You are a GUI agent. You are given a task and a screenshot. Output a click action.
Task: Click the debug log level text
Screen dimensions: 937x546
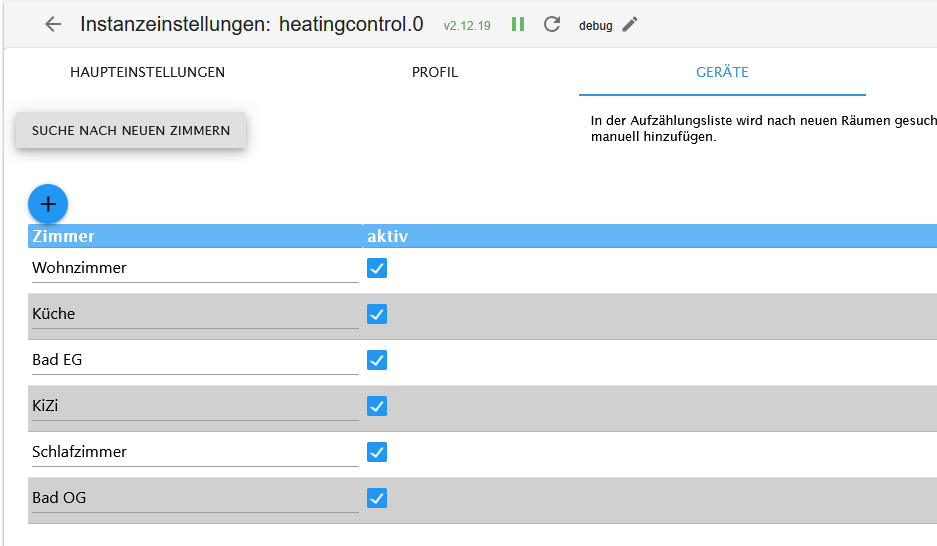(x=595, y=26)
